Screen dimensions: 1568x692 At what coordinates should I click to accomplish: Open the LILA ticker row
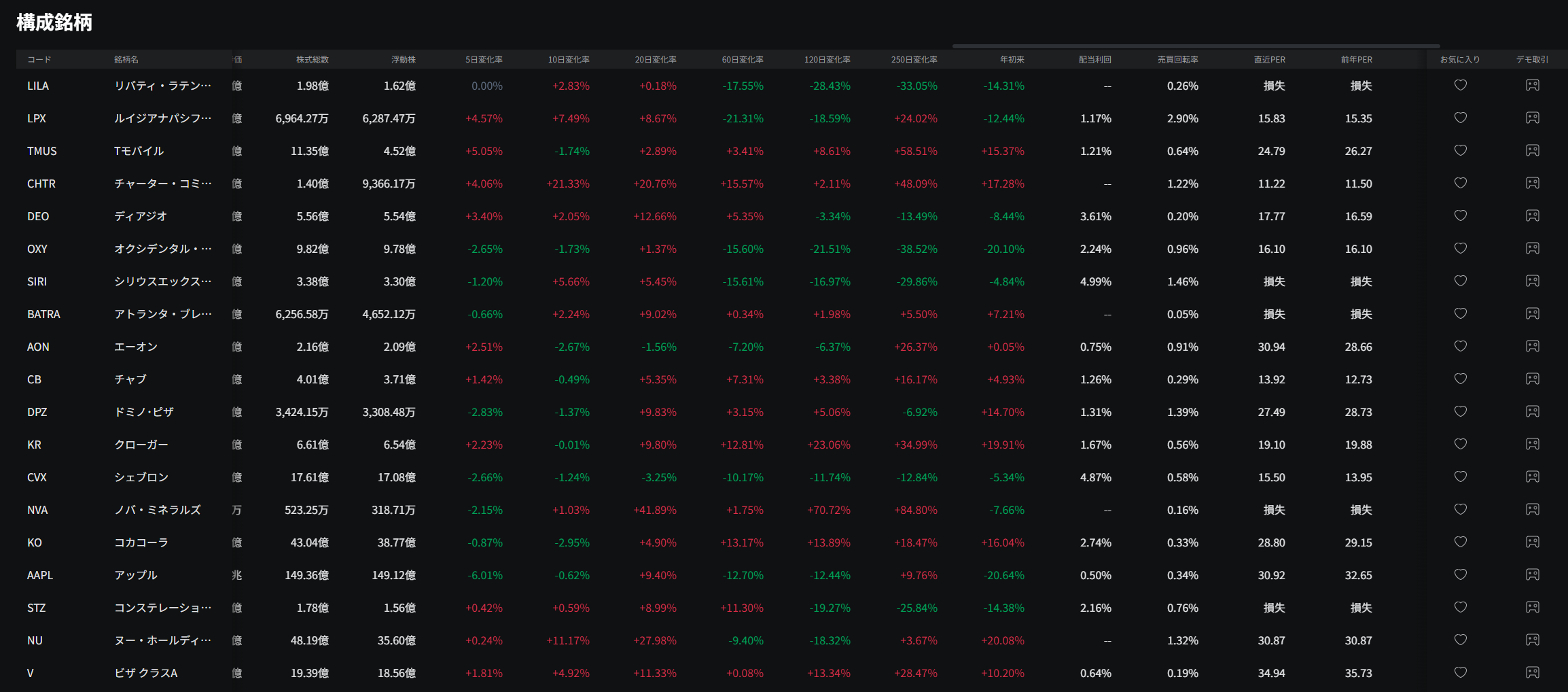38,86
